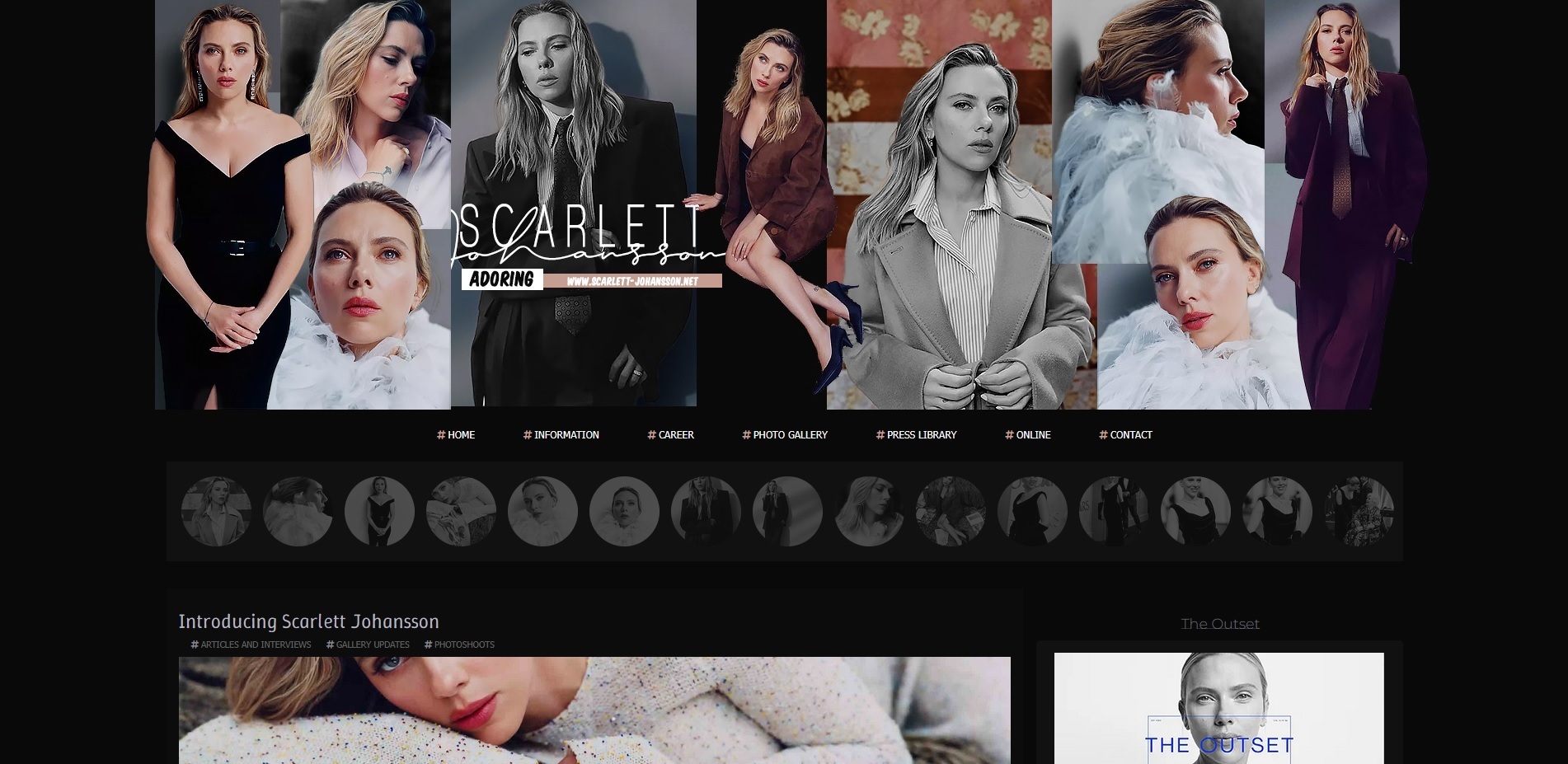Go to the INFORMATION menu item
Image resolution: width=1568 pixels, height=764 pixels.
561,435
